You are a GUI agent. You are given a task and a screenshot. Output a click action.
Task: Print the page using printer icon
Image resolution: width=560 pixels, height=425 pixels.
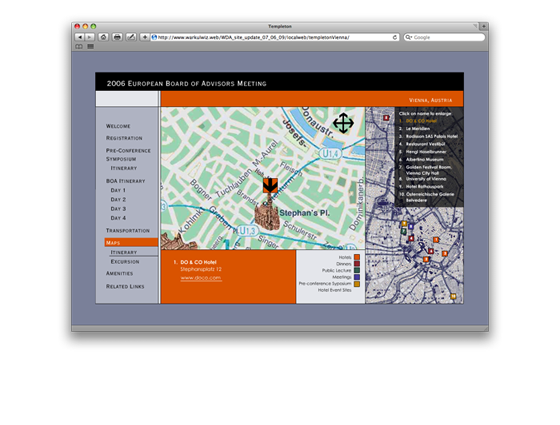[x=117, y=37]
